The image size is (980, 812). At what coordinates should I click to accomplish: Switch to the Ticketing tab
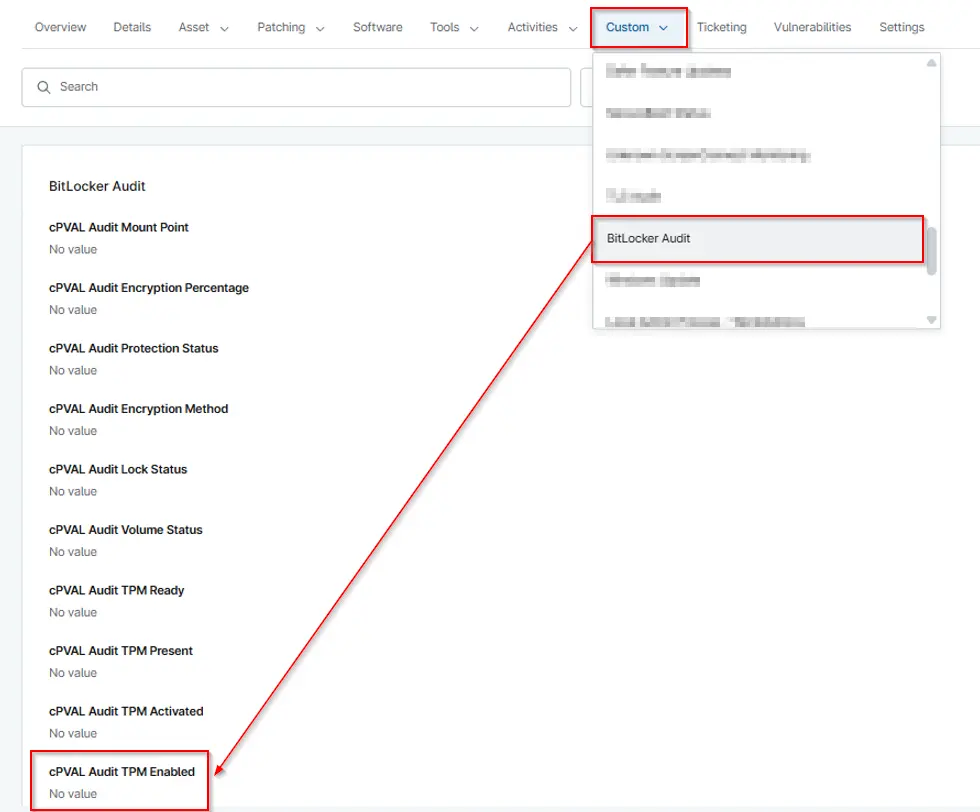point(721,27)
